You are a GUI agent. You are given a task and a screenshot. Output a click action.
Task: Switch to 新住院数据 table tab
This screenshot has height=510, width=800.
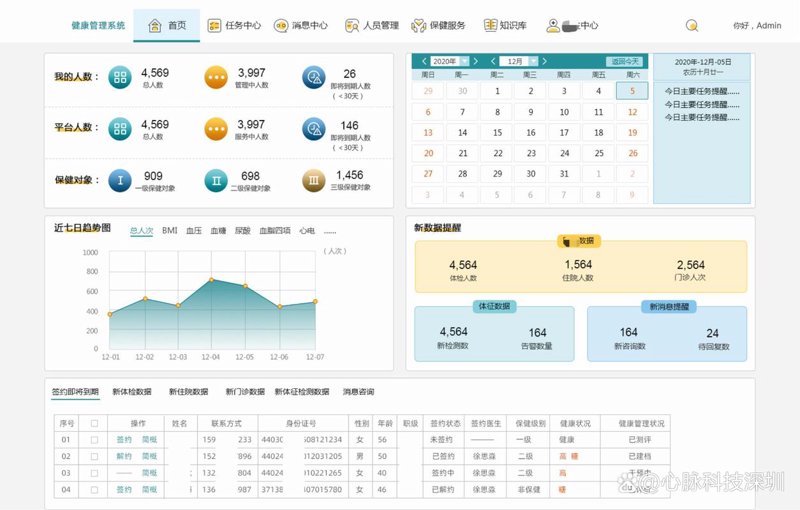pos(188,392)
